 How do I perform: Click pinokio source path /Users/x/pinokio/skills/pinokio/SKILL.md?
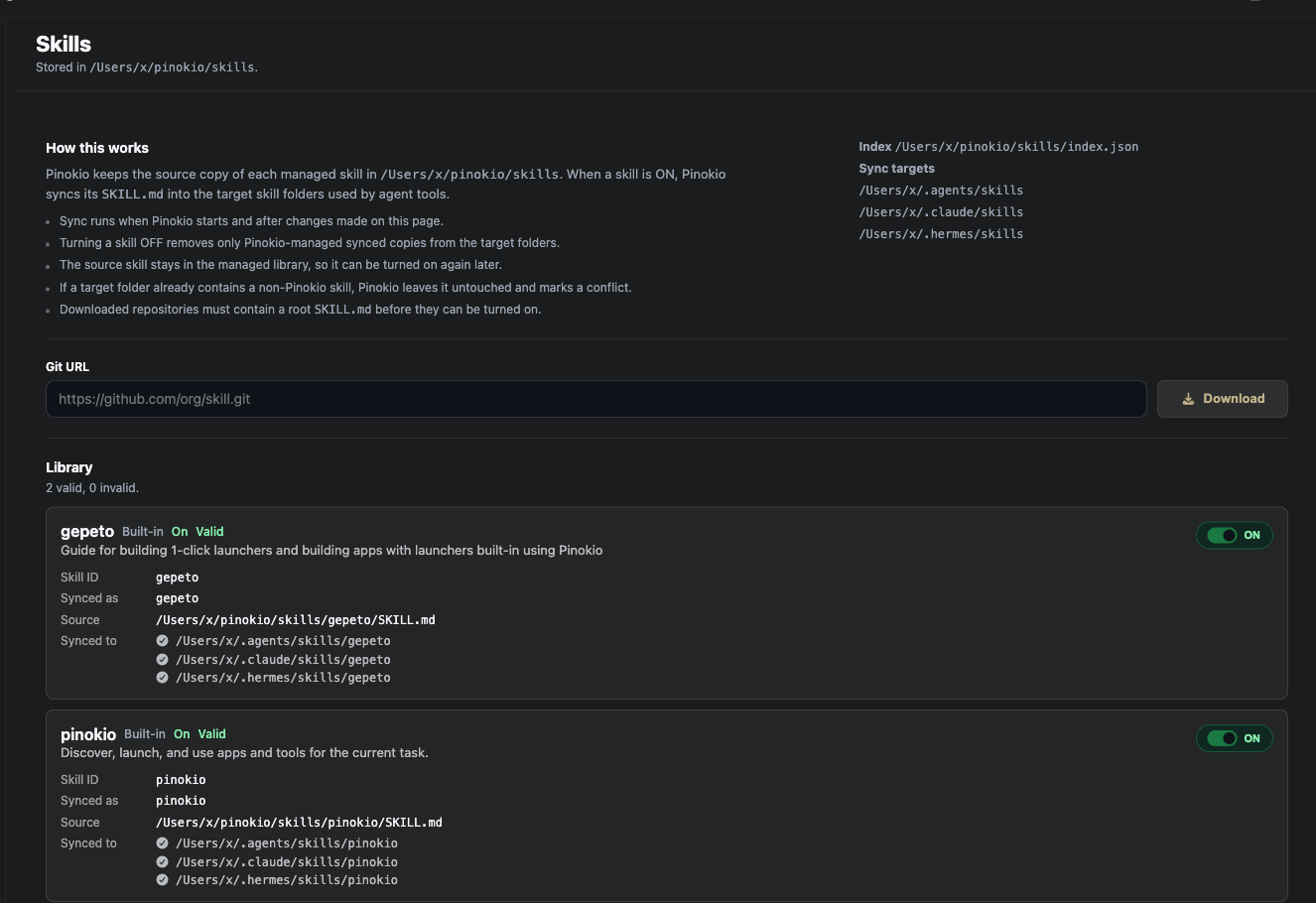[299, 823]
